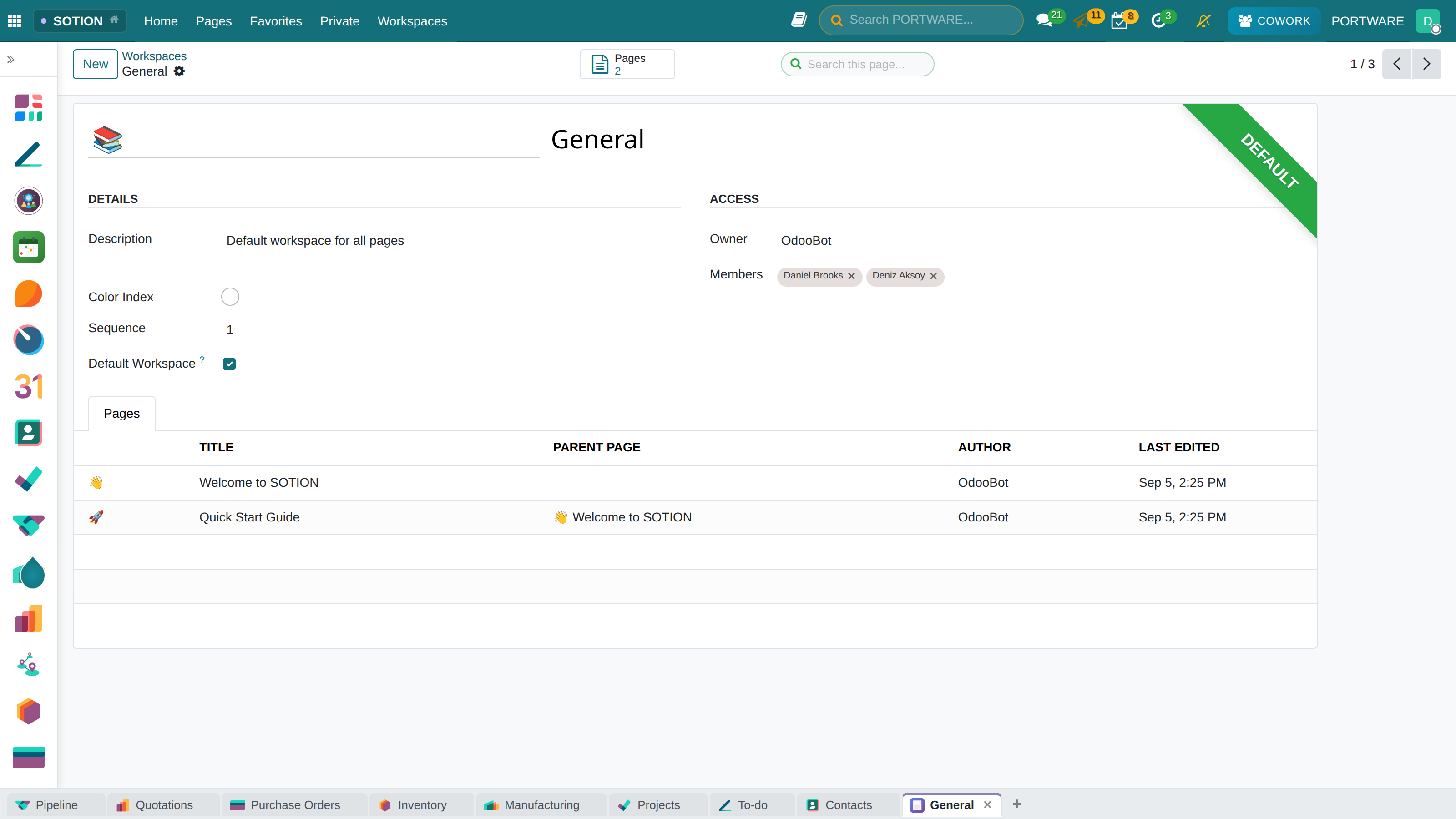Select the Color Index circle swatch
The width and height of the screenshot is (1456, 819).
[x=230, y=297]
